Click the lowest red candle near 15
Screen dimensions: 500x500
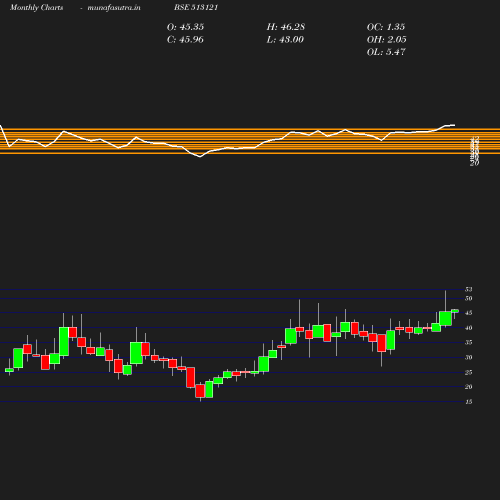(200, 391)
